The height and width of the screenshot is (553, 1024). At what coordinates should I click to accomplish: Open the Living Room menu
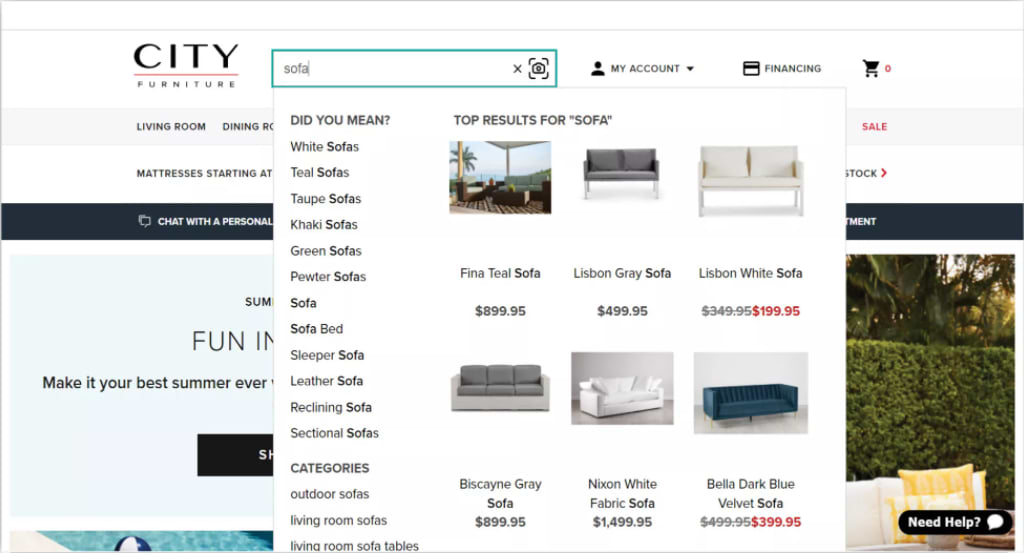[171, 127]
